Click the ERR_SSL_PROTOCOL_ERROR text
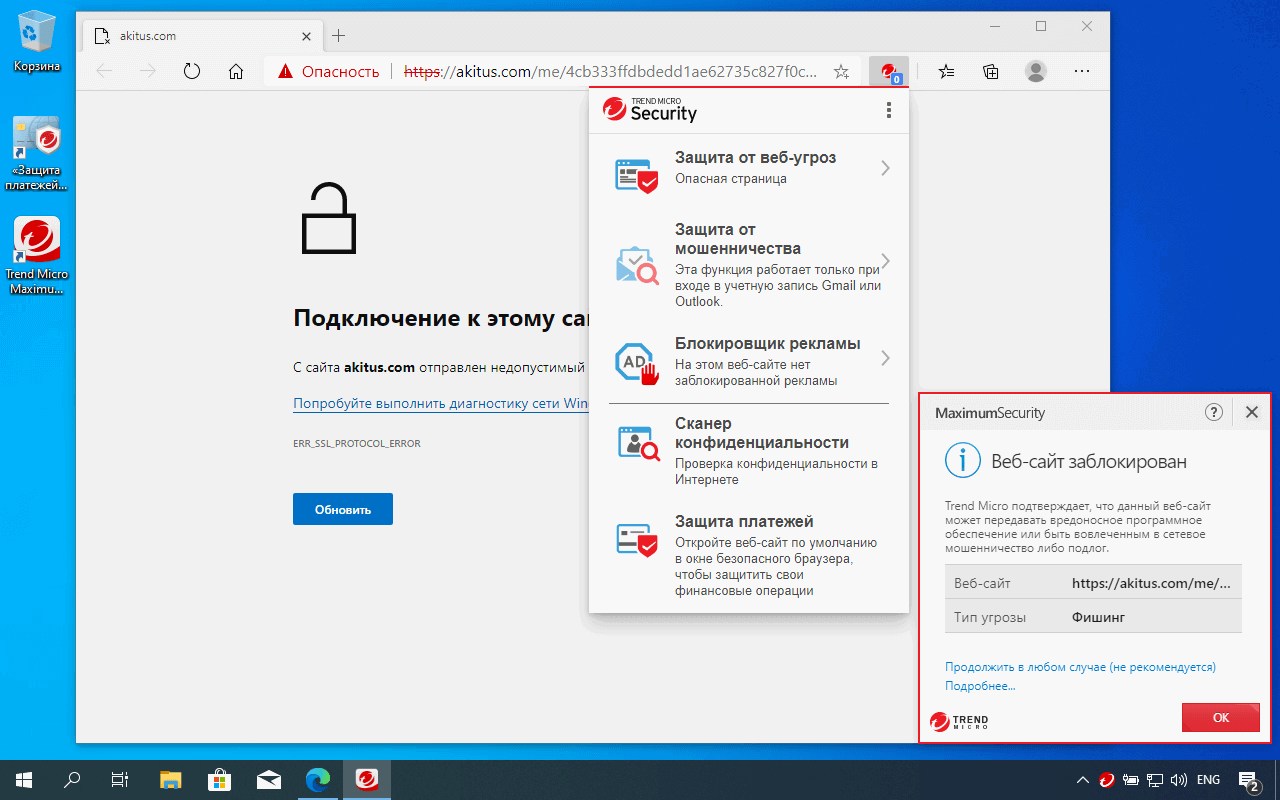Image resolution: width=1280 pixels, height=800 pixels. [357, 443]
